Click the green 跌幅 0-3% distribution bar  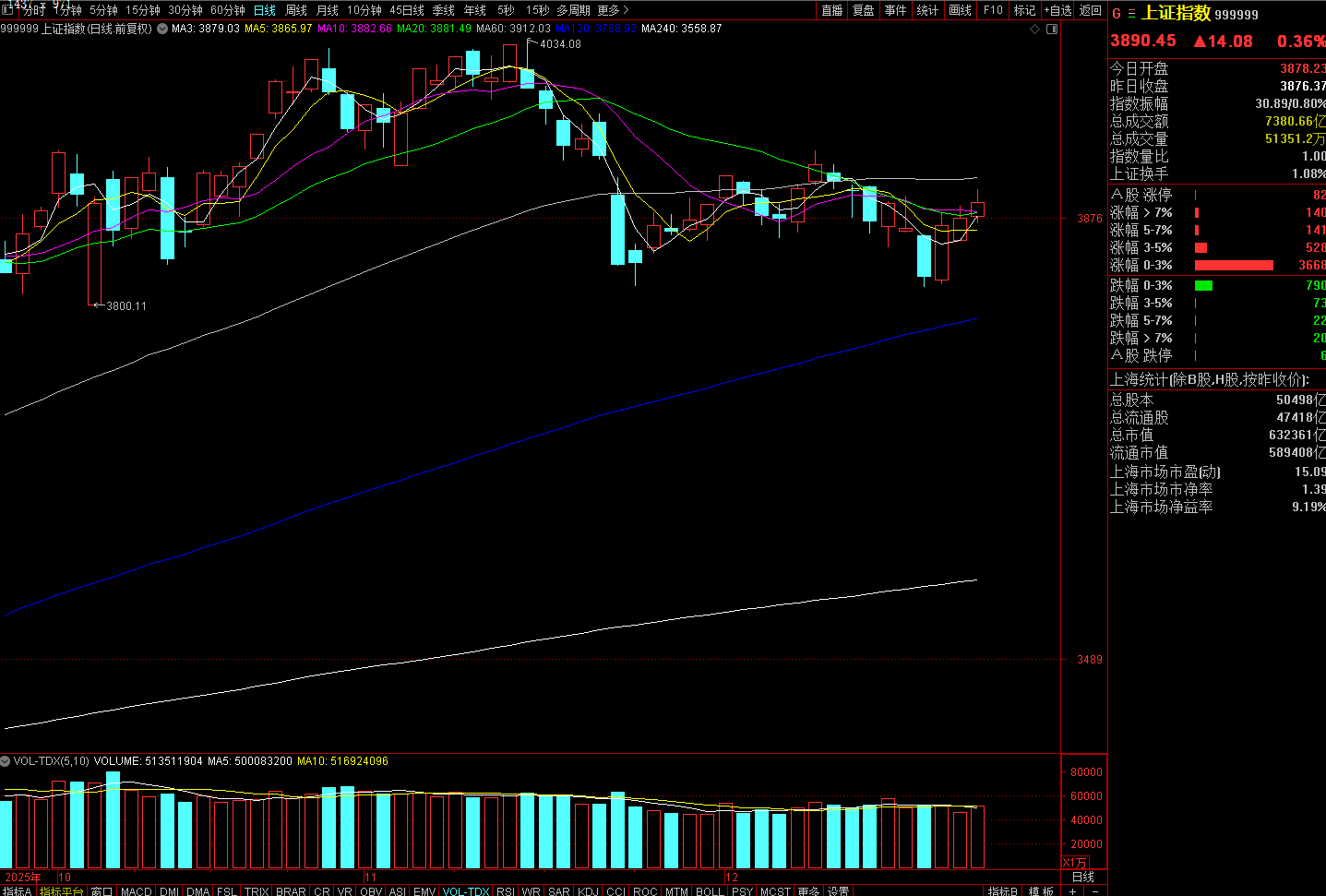click(1203, 285)
